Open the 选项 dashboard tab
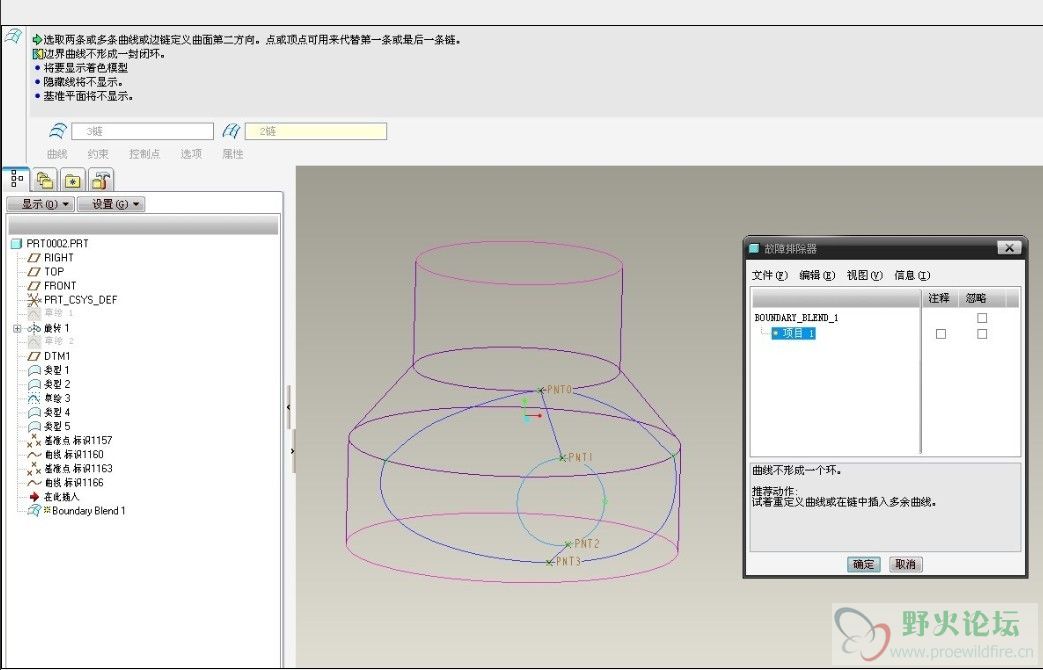Image resolution: width=1043 pixels, height=670 pixels. click(x=191, y=154)
